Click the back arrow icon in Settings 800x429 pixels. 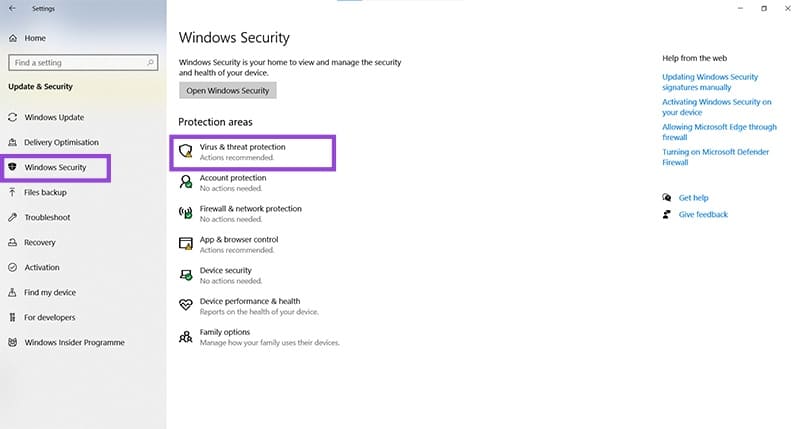(12, 8)
